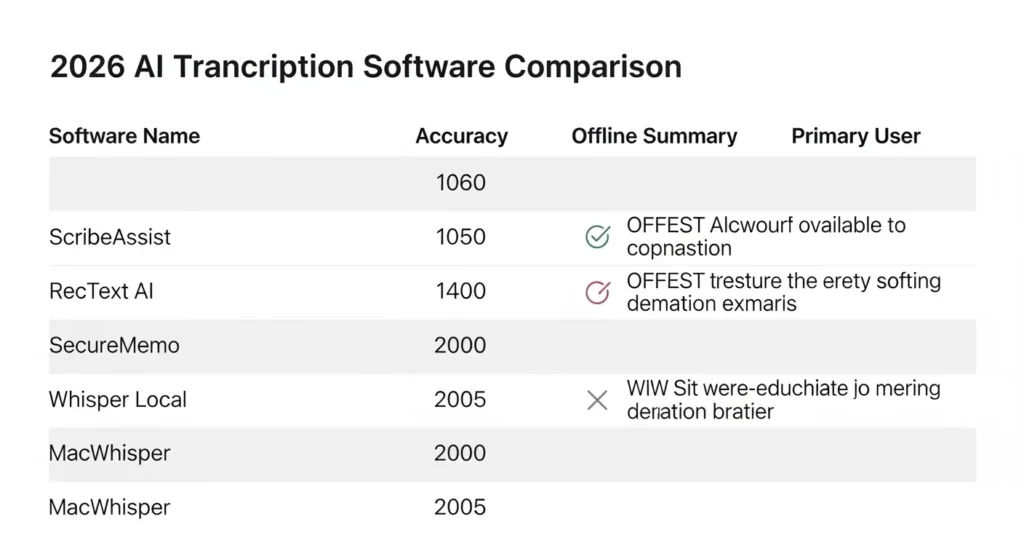Click the Offline Summary column header
This screenshot has height=559, width=1024.
click(654, 137)
